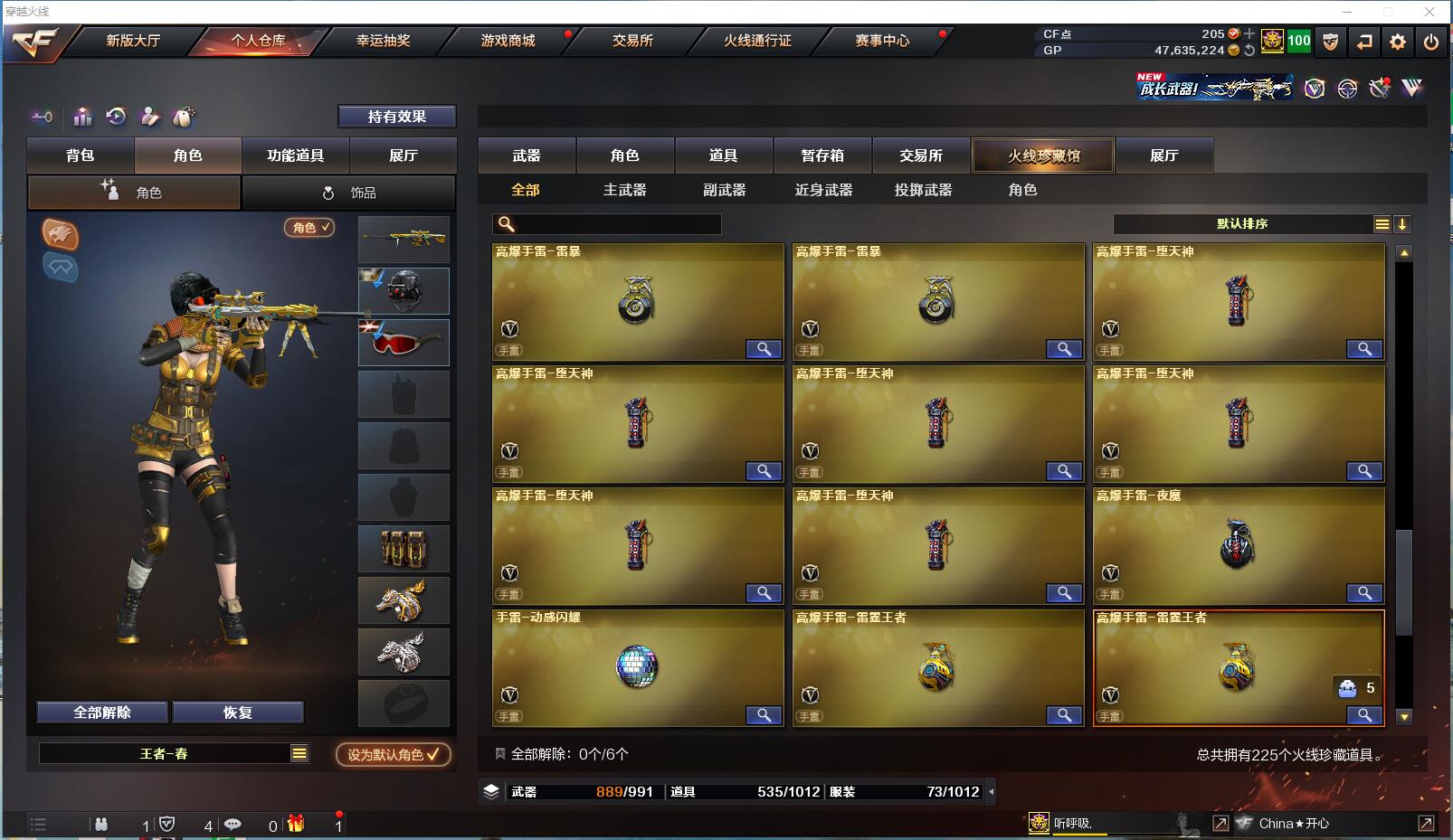Viewport: 1453px width, 840px height.
Task: Click the return arrow icon in top bar
Action: [x=1364, y=42]
